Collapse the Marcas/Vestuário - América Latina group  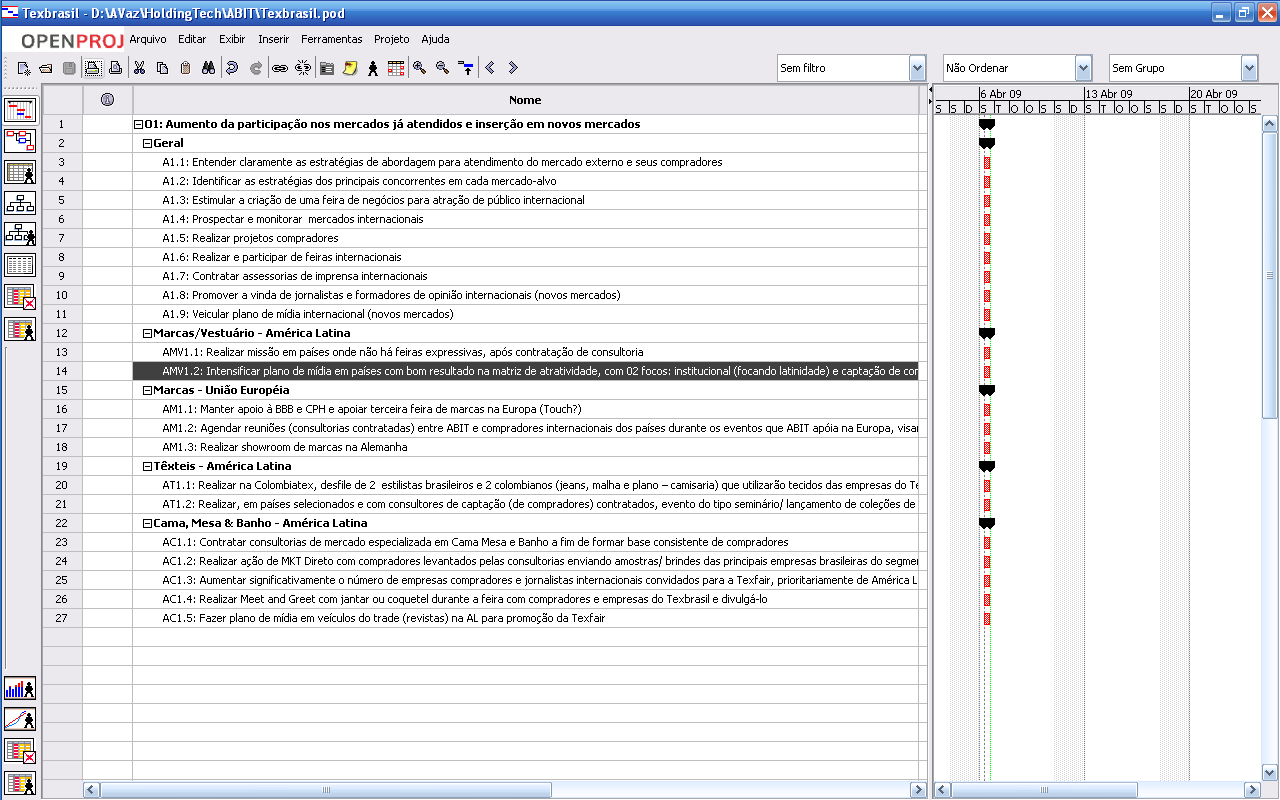[148, 334]
